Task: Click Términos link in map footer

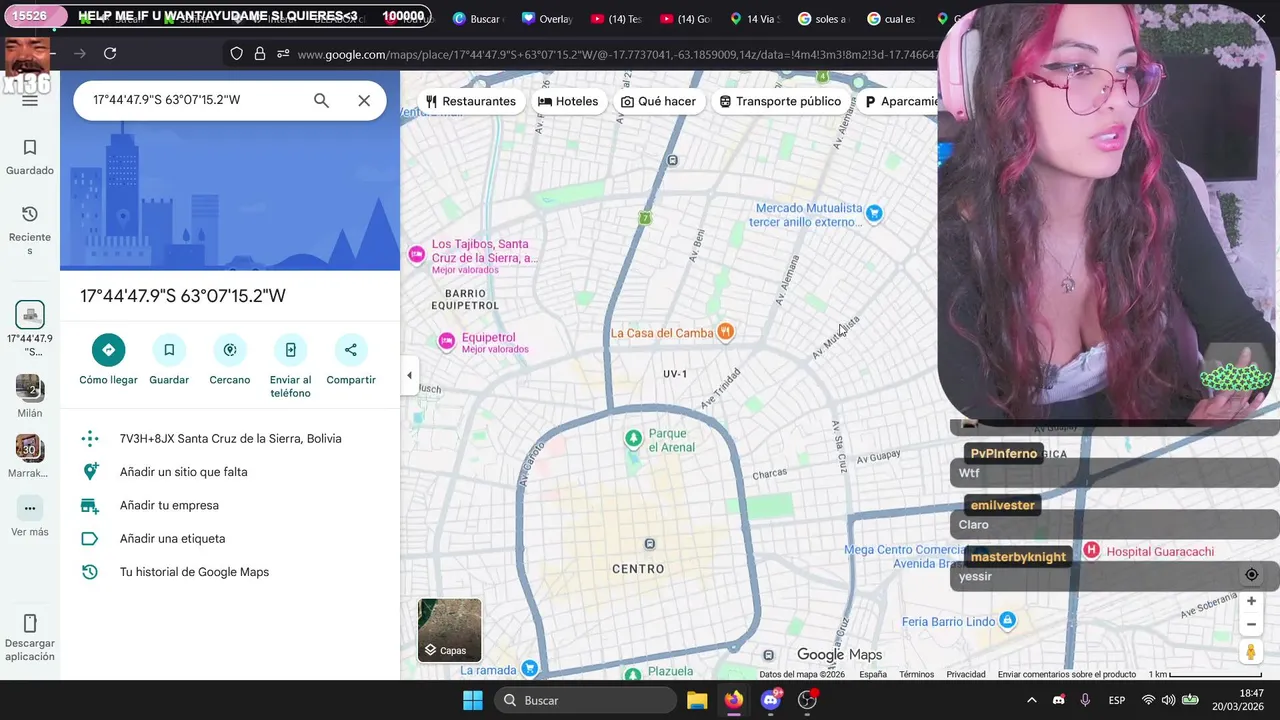Action: pos(916,675)
